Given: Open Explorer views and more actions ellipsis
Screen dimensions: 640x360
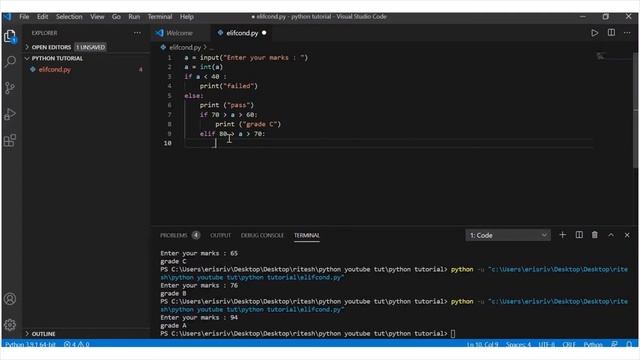Looking at the screenshot, I should point(137,33).
